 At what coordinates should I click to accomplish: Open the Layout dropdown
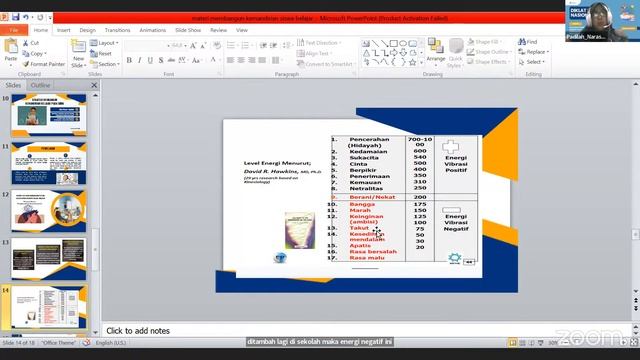pos(104,43)
